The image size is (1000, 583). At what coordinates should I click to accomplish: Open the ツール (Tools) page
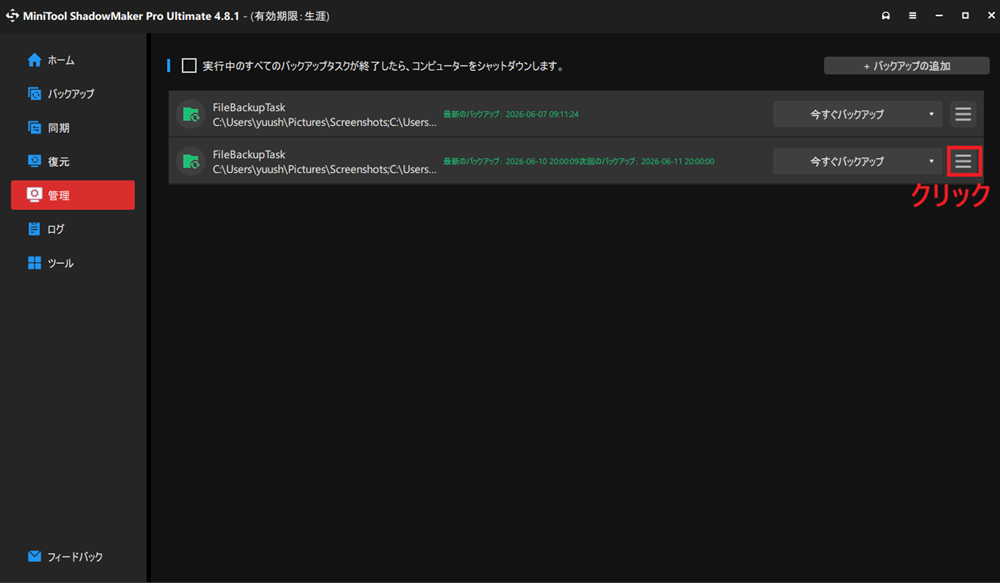73,263
